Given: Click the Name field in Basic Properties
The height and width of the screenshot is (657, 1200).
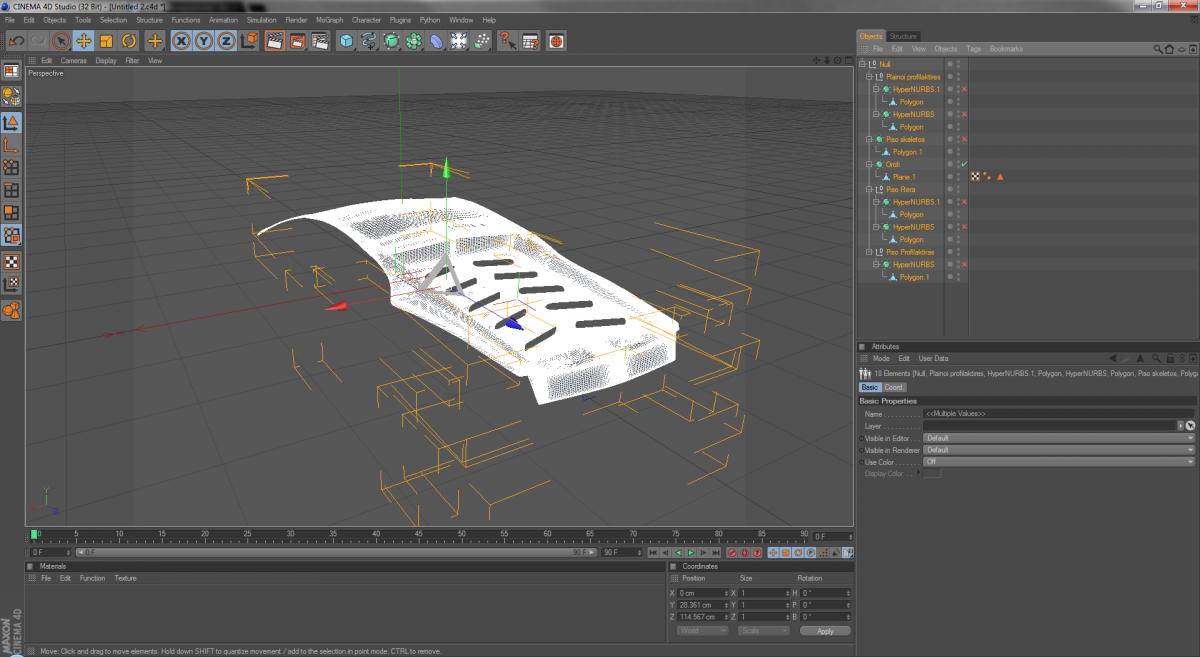Looking at the screenshot, I should (x=1059, y=413).
